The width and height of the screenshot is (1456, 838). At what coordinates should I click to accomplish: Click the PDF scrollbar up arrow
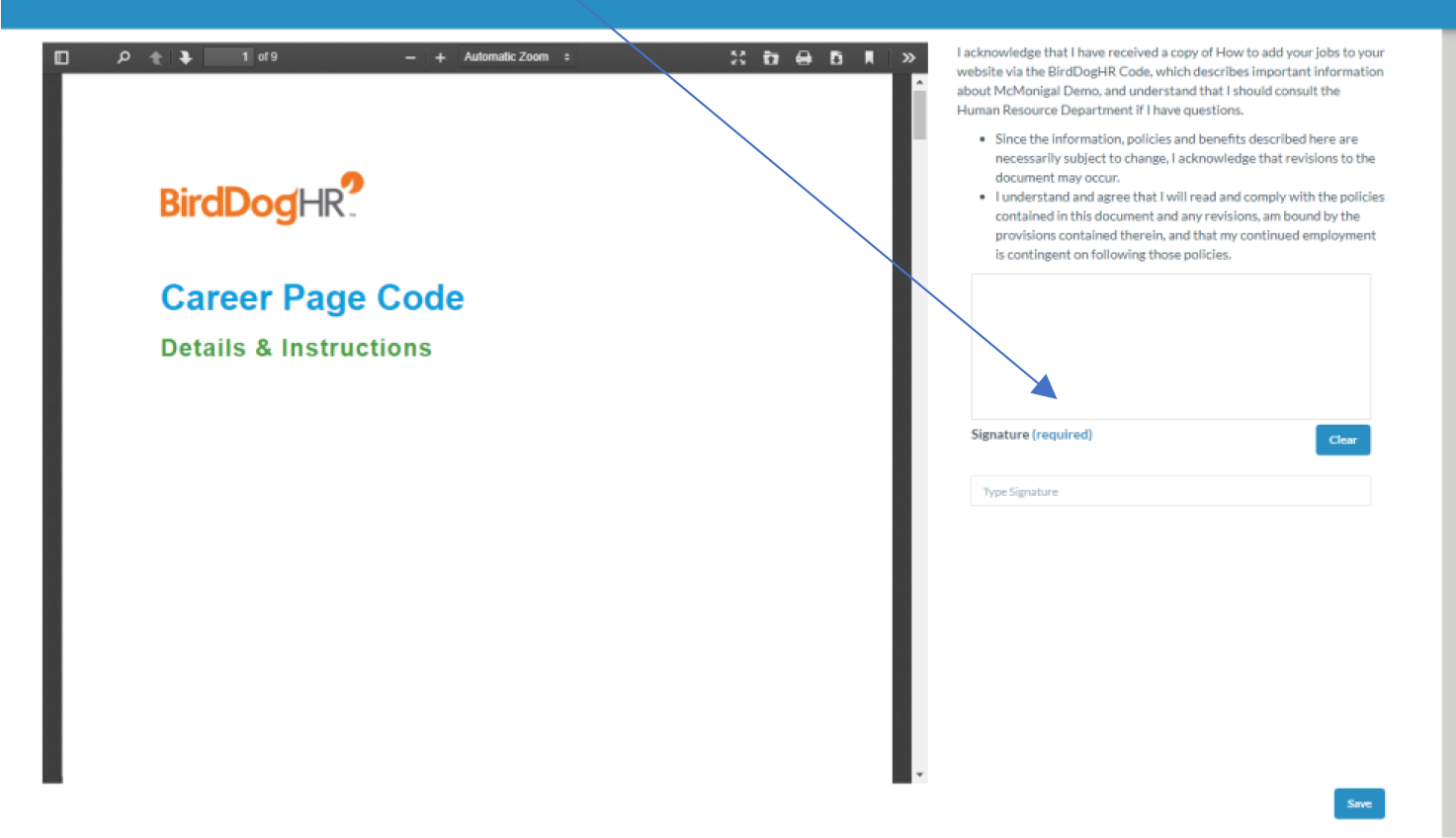point(919,82)
